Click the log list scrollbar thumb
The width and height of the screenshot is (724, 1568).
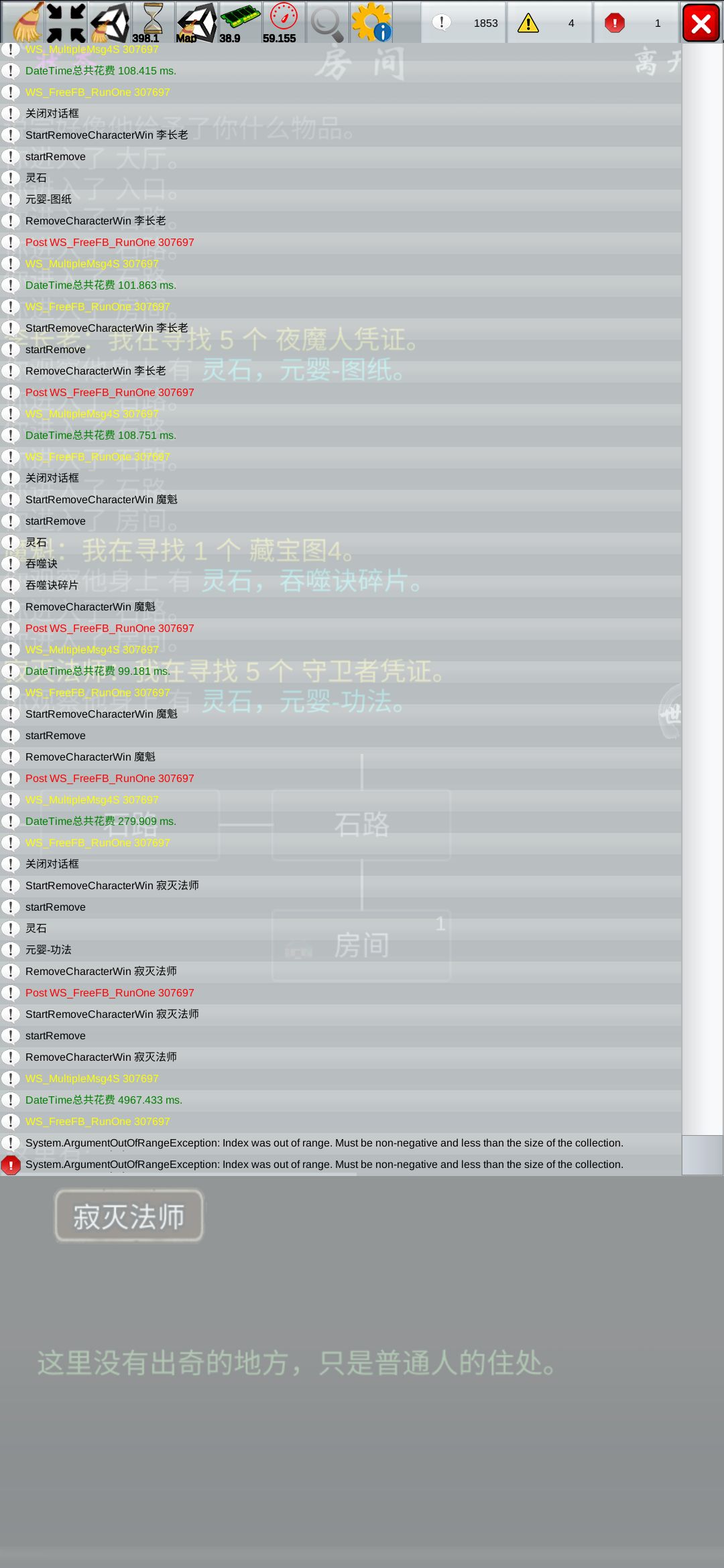pos(703,1155)
